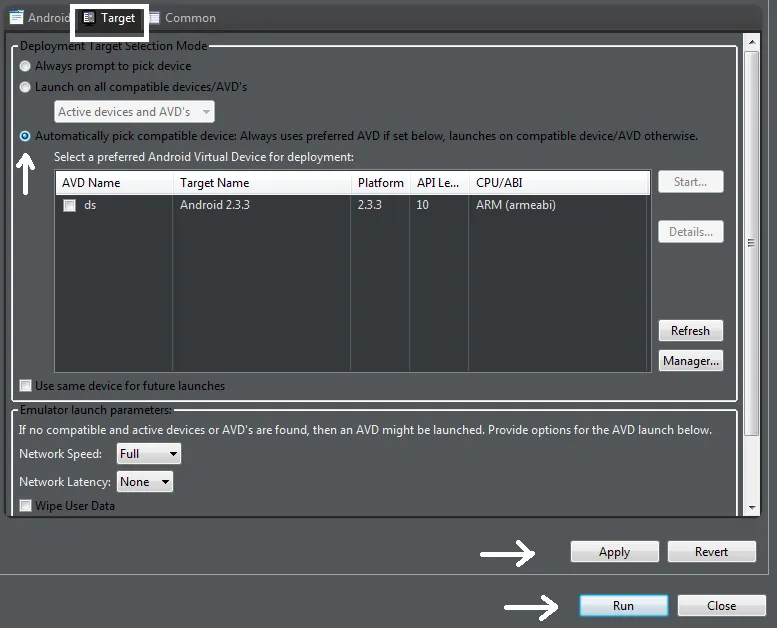Select Always prompt to pick device
Image resolution: width=777 pixels, height=628 pixels.
[25, 66]
